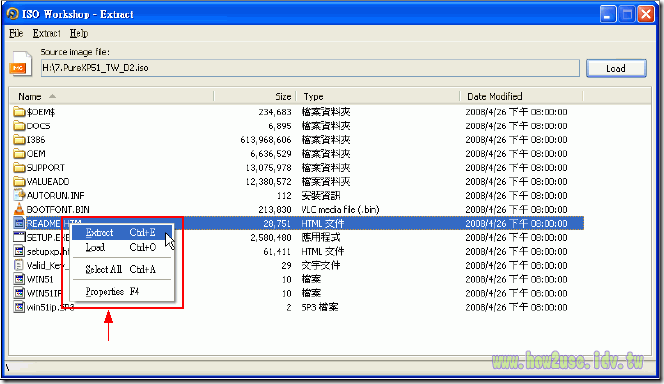Minimize the ISO Workshop window
This screenshot has width=664, height=384.
point(608,14)
